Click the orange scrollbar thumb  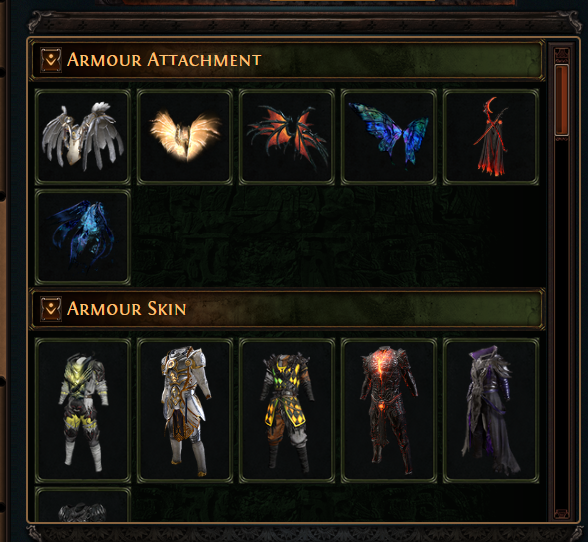click(561, 100)
